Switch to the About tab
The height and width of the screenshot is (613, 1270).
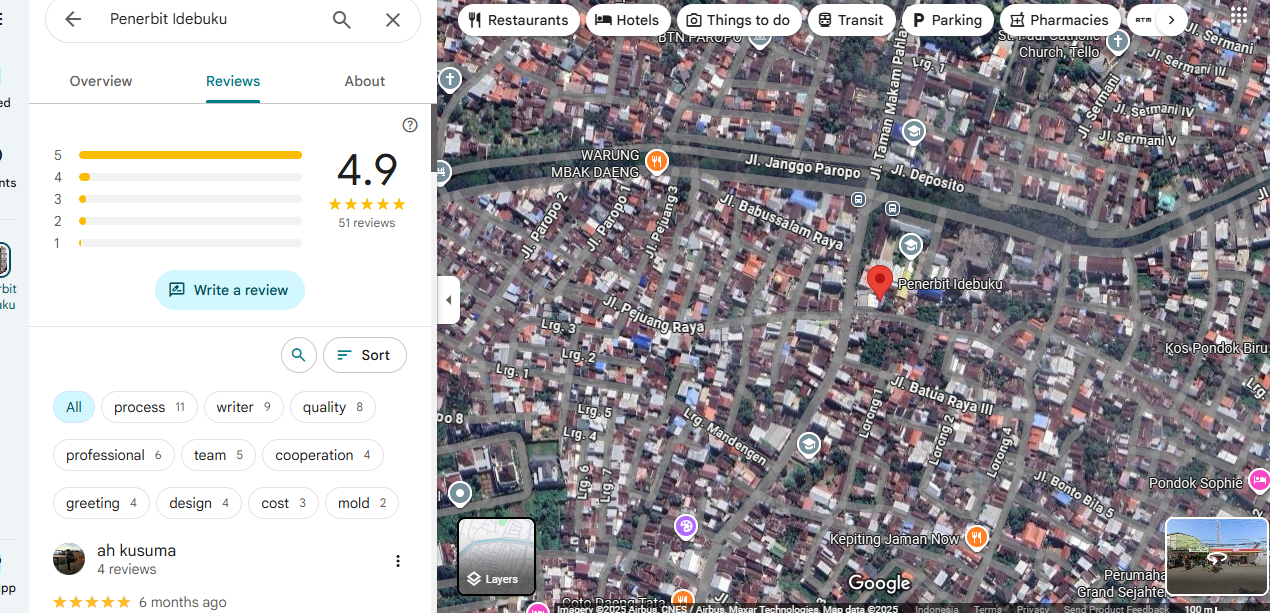(x=365, y=81)
